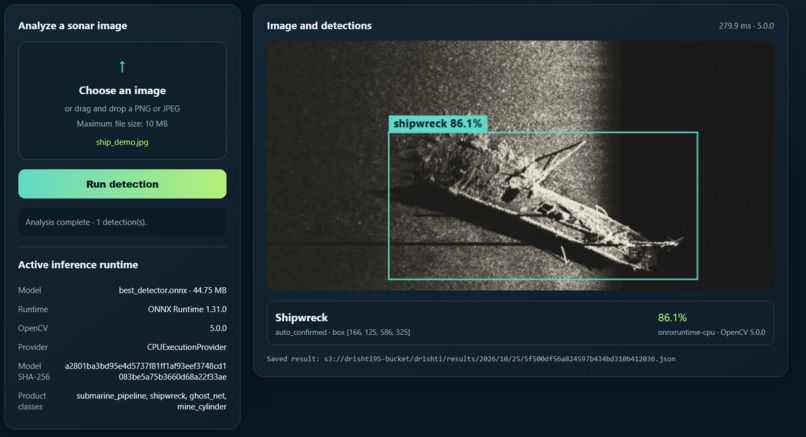Viewport: 806px width, 437px height.
Task: Click the 'shipwreck 86.1%' bounding box label
Action: coord(437,124)
